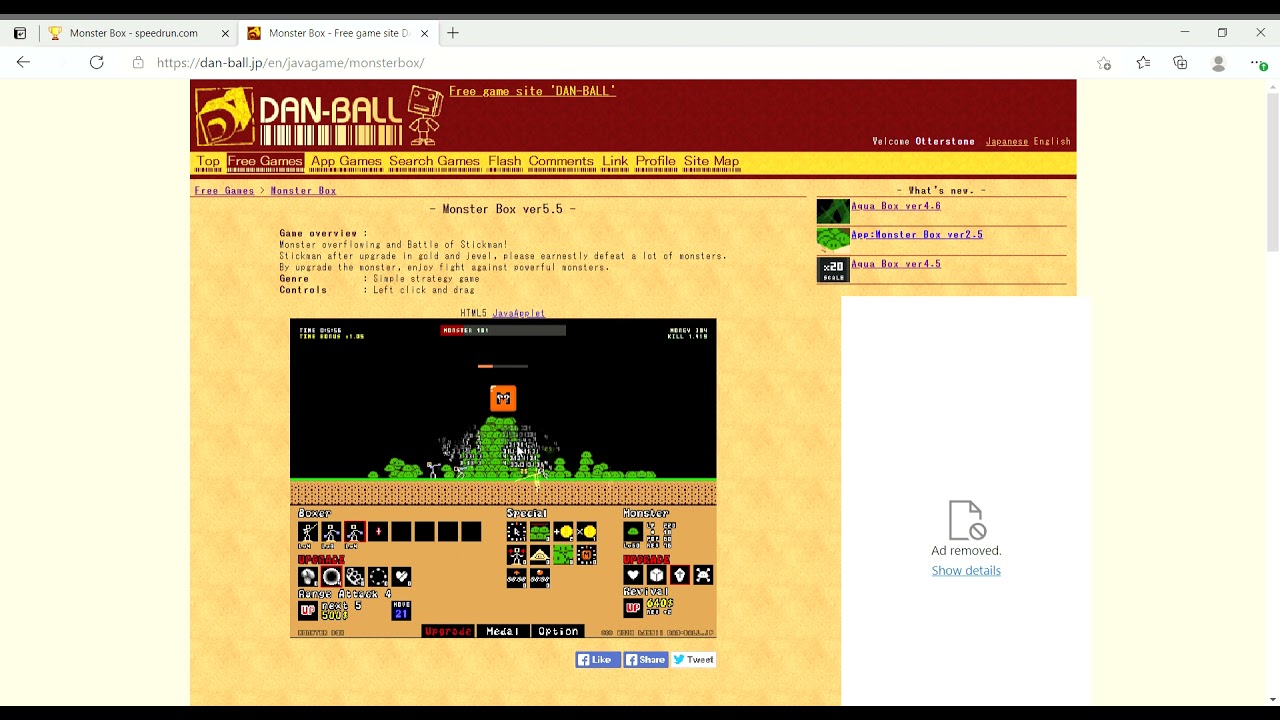
Task: Switch to the game's Medal tab
Action: tap(503, 631)
